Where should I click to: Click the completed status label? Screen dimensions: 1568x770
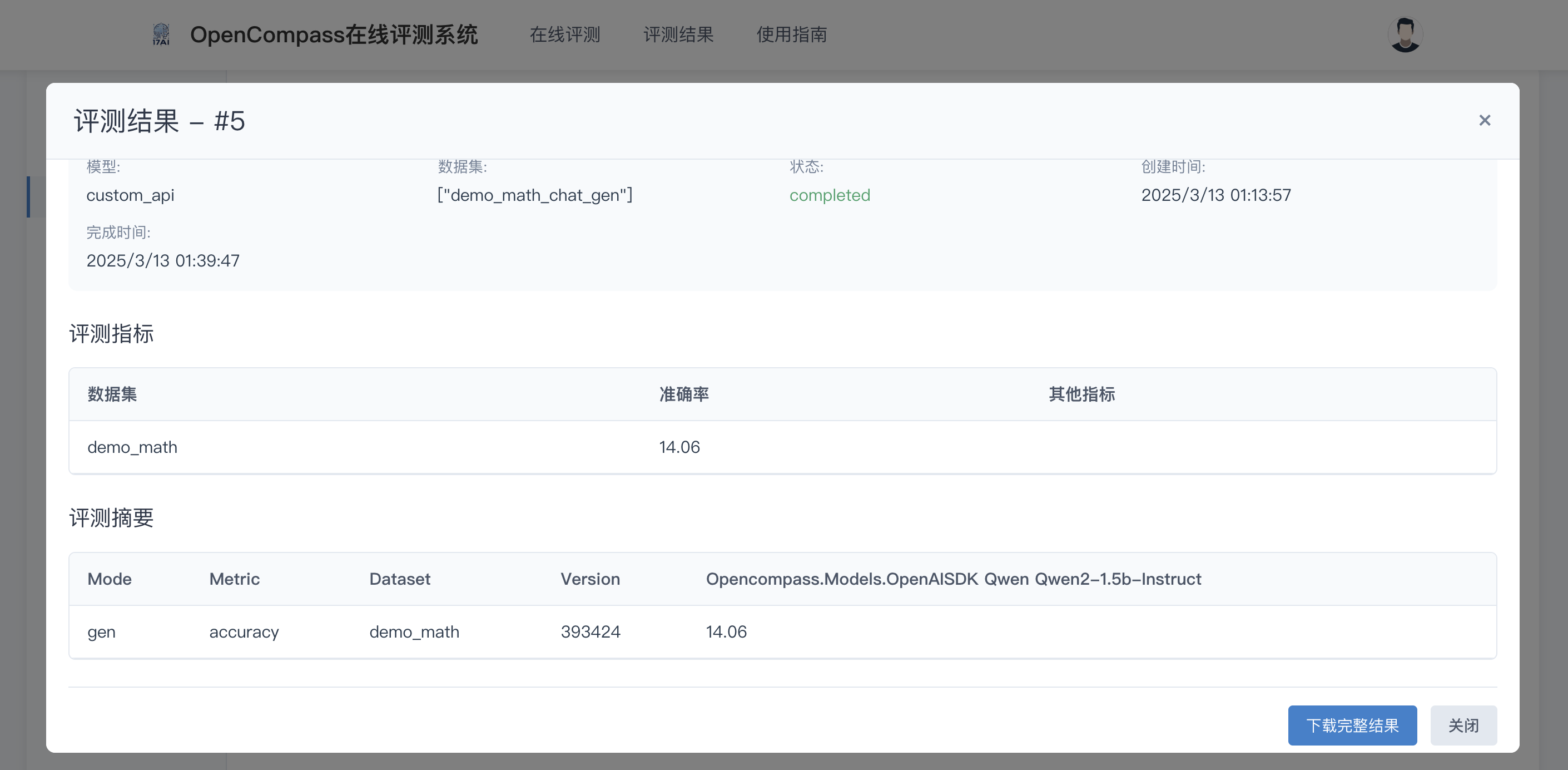pyautogui.click(x=829, y=195)
